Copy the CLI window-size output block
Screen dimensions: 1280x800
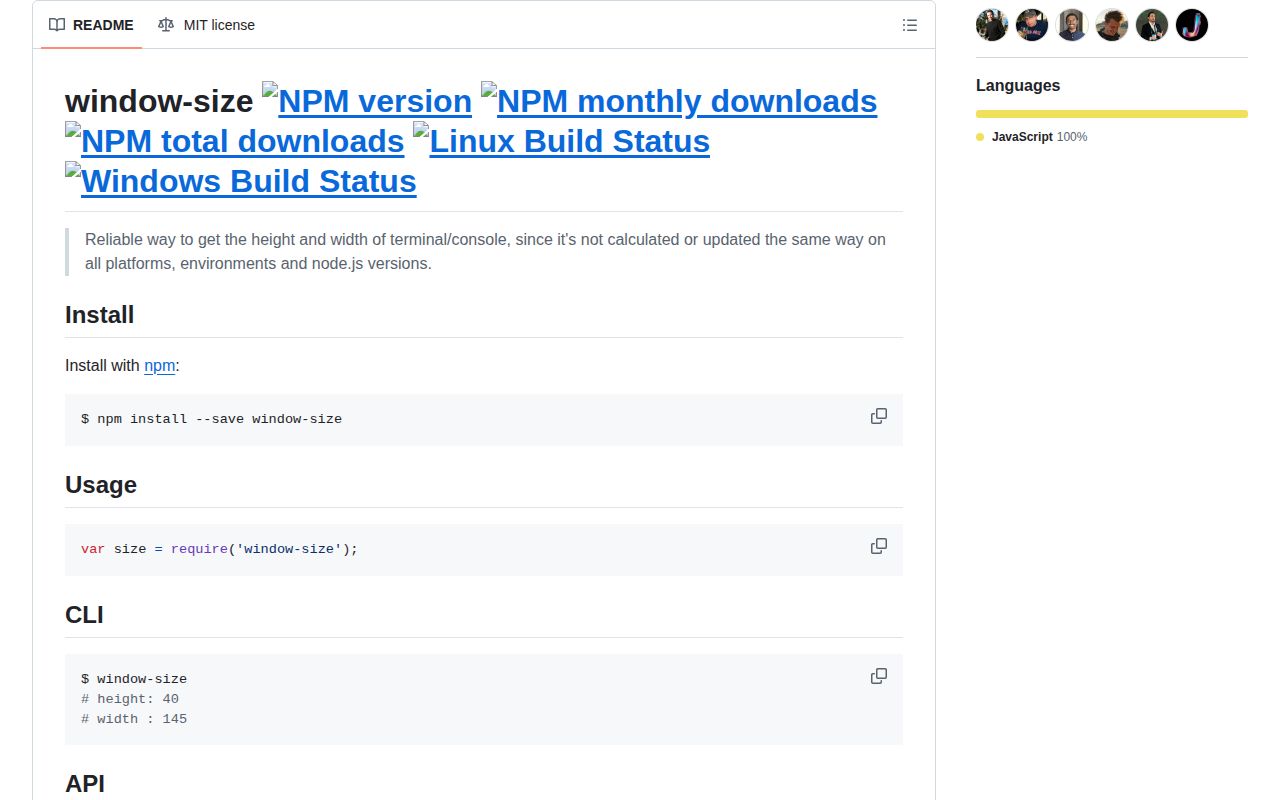879,676
